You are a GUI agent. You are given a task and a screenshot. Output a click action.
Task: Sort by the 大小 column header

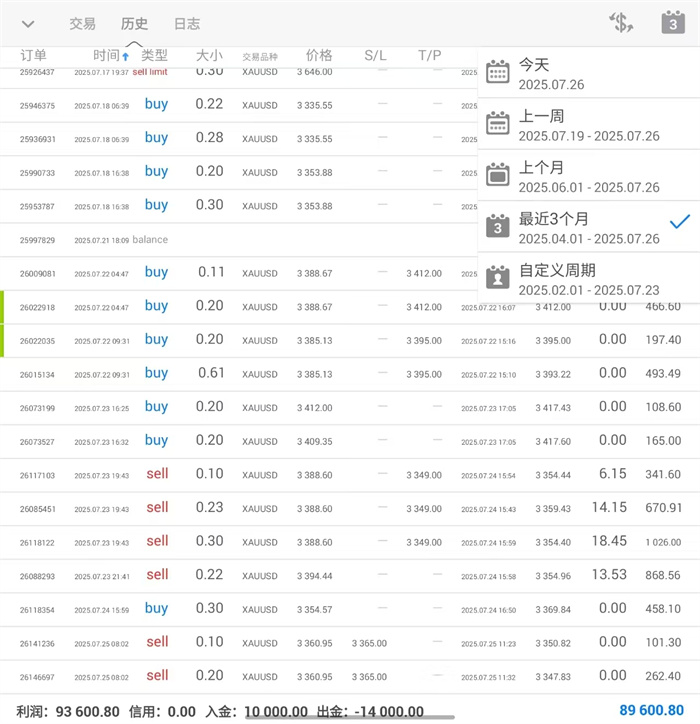point(209,55)
